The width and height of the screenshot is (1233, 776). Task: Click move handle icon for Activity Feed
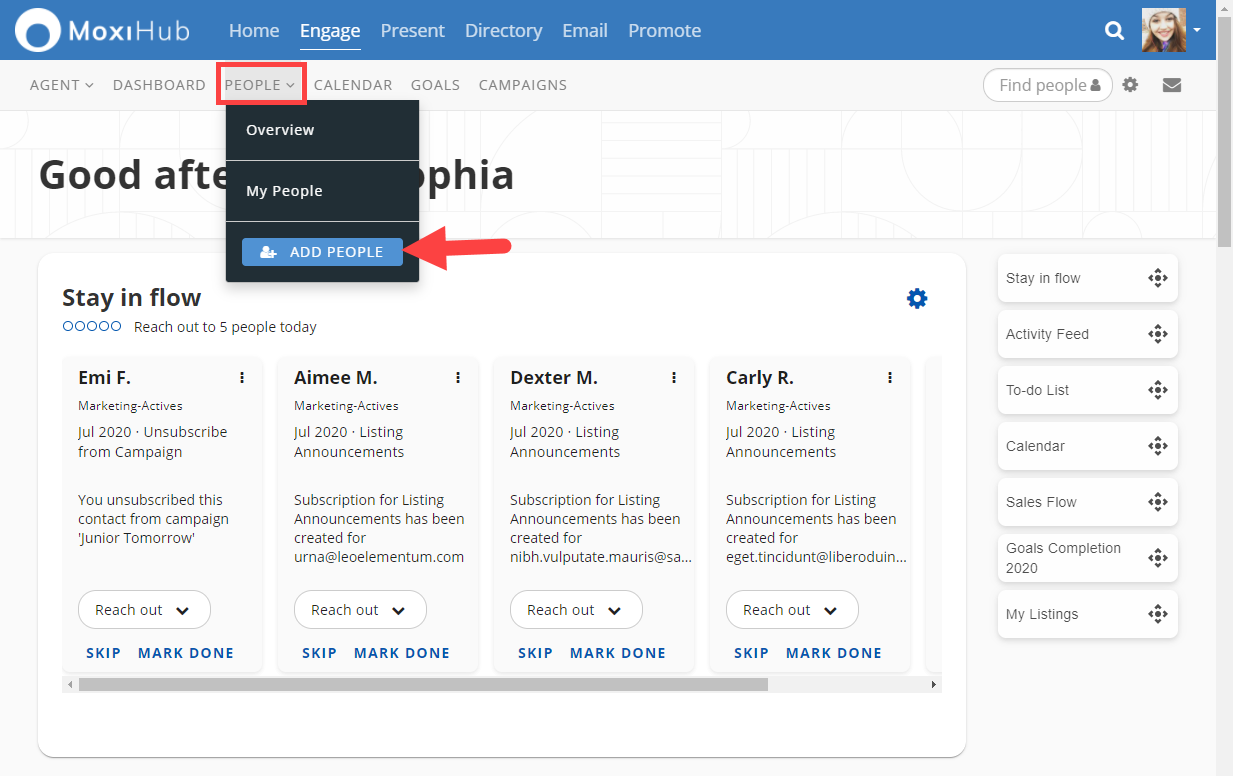pos(1157,334)
